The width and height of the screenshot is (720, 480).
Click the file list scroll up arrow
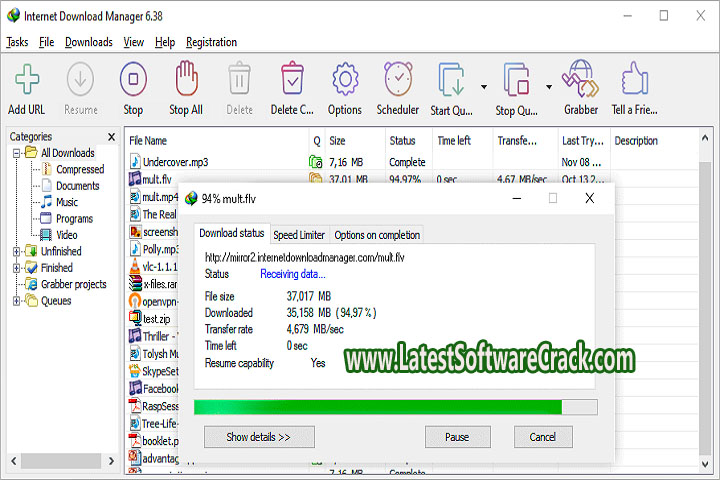click(705, 138)
